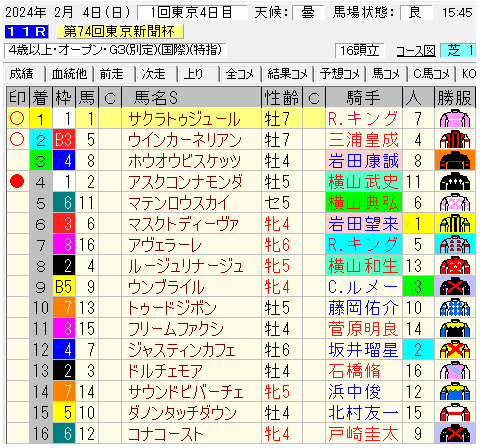The height and width of the screenshot is (448, 480).
Task: Select the 全コメ tab
Action: (x=239, y=74)
